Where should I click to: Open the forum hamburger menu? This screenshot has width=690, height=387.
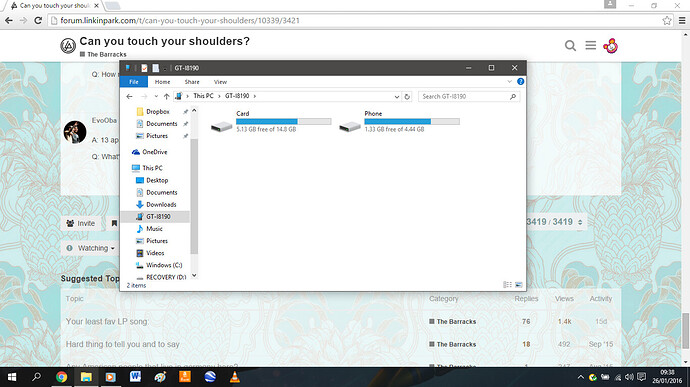pos(591,45)
